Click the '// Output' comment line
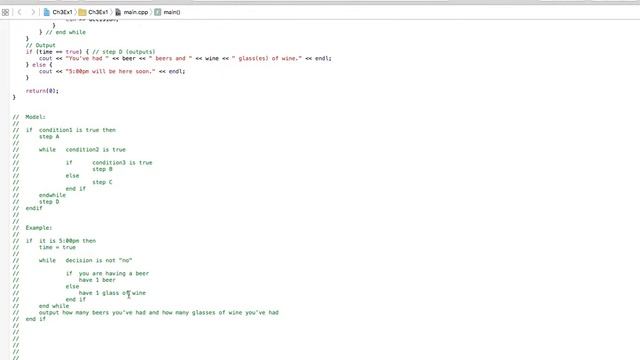Image resolution: width=640 pixels, height=360 pixels. [x=40, y=45]
